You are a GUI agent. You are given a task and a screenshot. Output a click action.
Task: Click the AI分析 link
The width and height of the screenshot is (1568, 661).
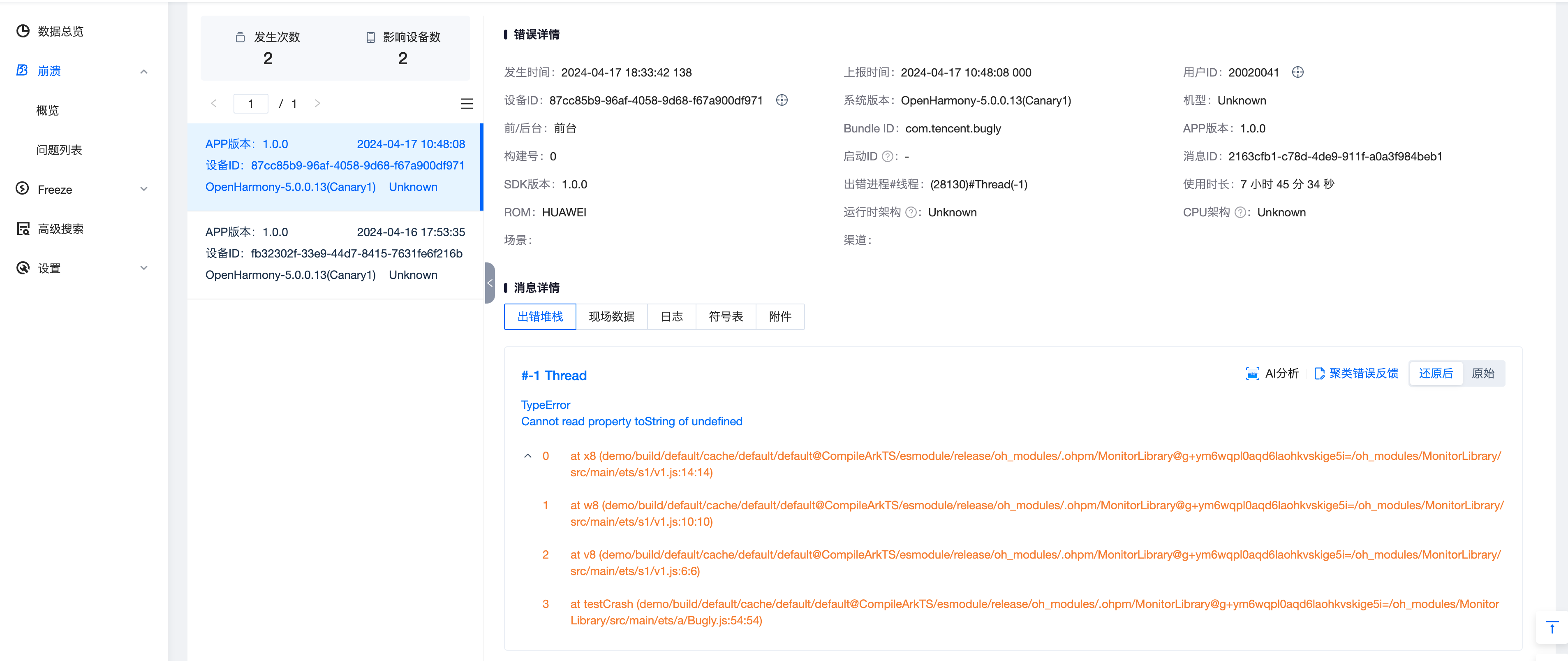click(1281, 373)
